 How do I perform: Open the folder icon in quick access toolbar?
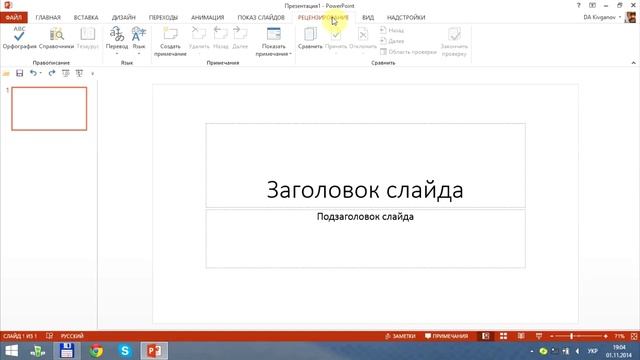[6, 73]
